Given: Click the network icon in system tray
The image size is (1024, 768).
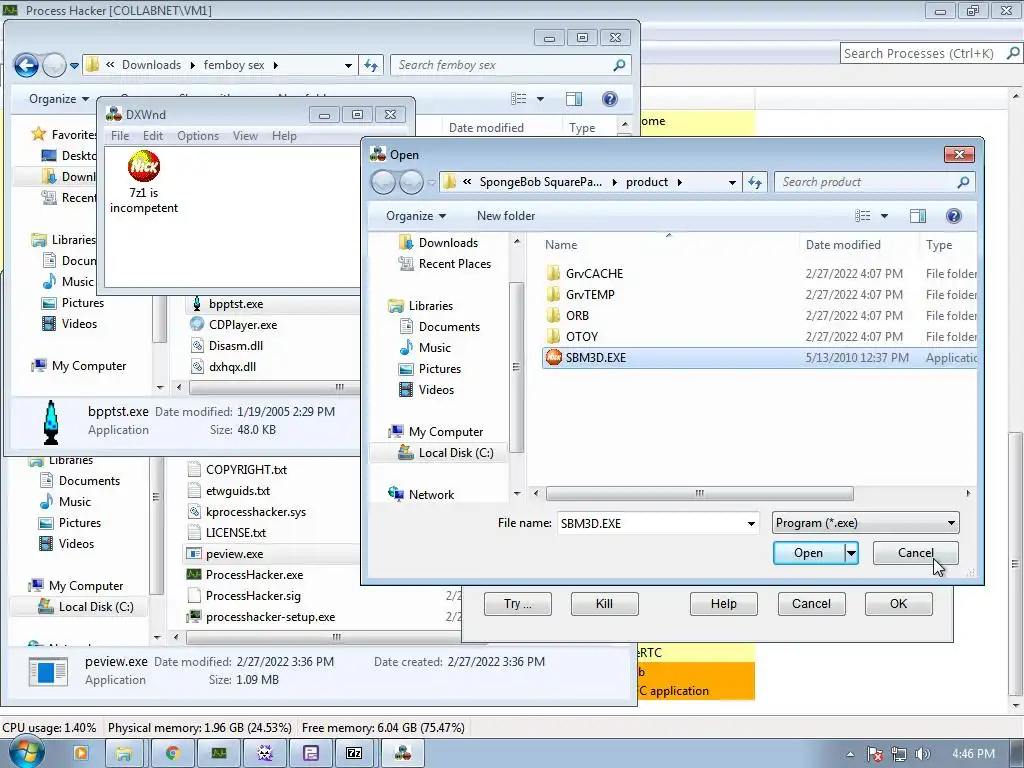Looking at the screenshot, I should pos(899,754).
